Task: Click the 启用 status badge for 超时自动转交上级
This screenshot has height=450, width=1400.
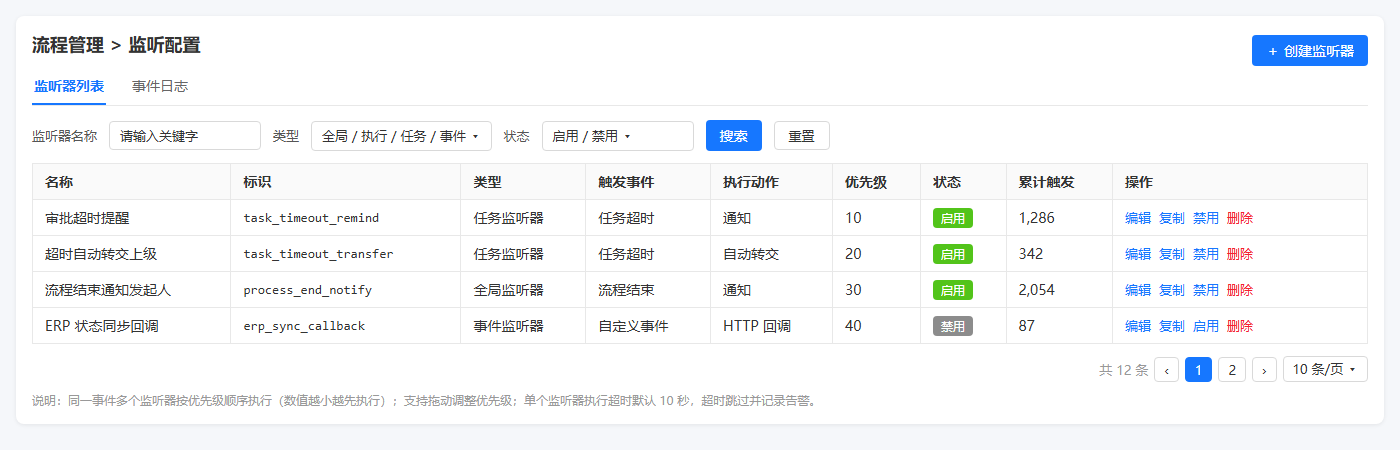Action: pos(953,254)
